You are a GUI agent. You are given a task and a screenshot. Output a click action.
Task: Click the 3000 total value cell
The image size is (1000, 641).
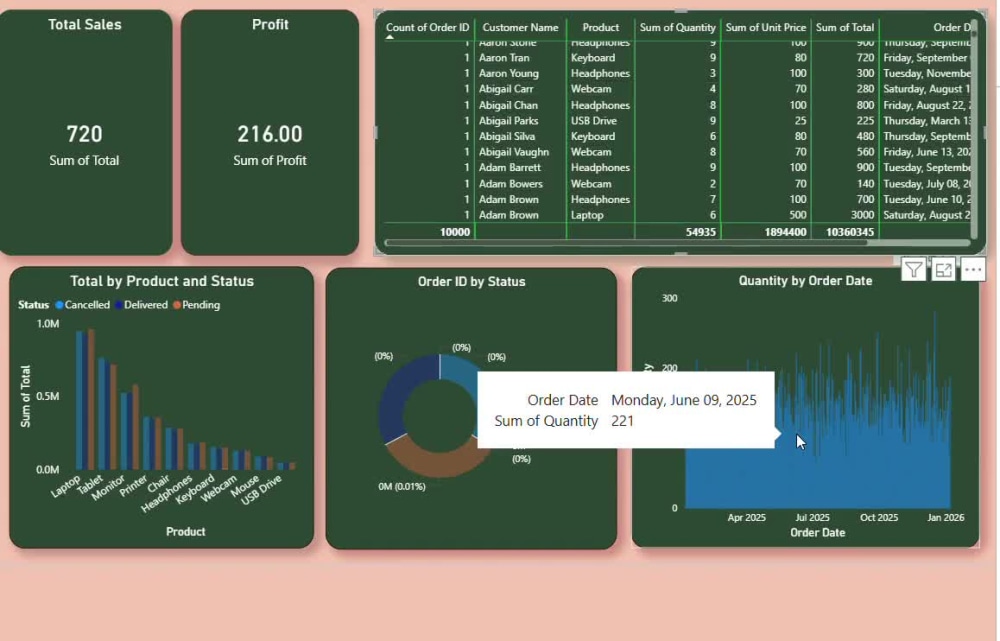point(862,215)
